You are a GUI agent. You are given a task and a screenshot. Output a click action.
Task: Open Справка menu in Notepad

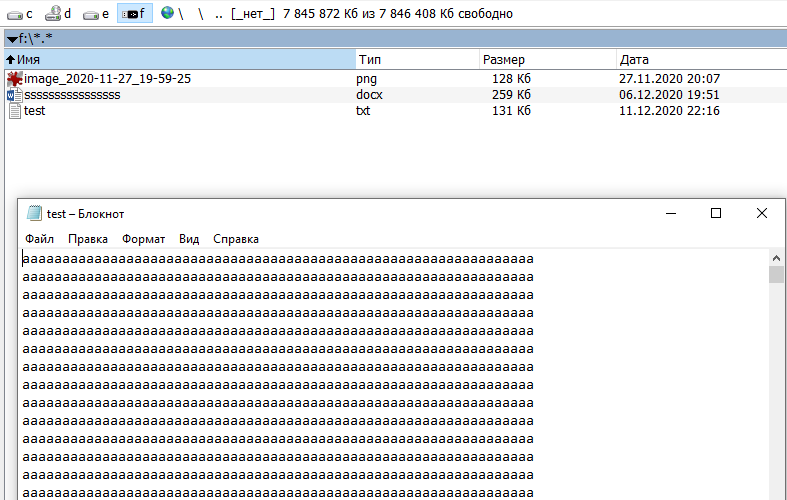click(x=236, y=239)
